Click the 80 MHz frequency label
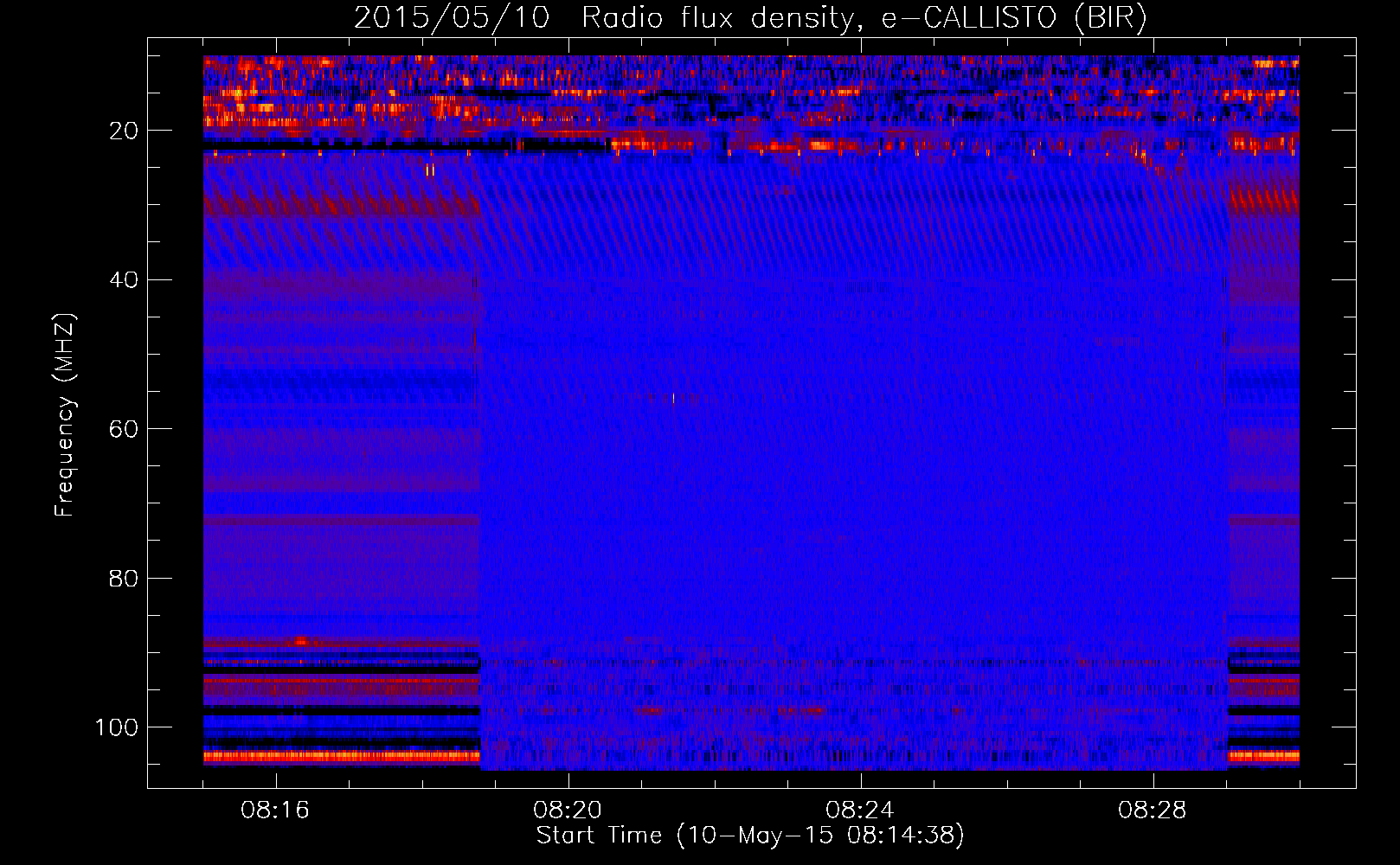1400x865 pixels. point(124,578)
